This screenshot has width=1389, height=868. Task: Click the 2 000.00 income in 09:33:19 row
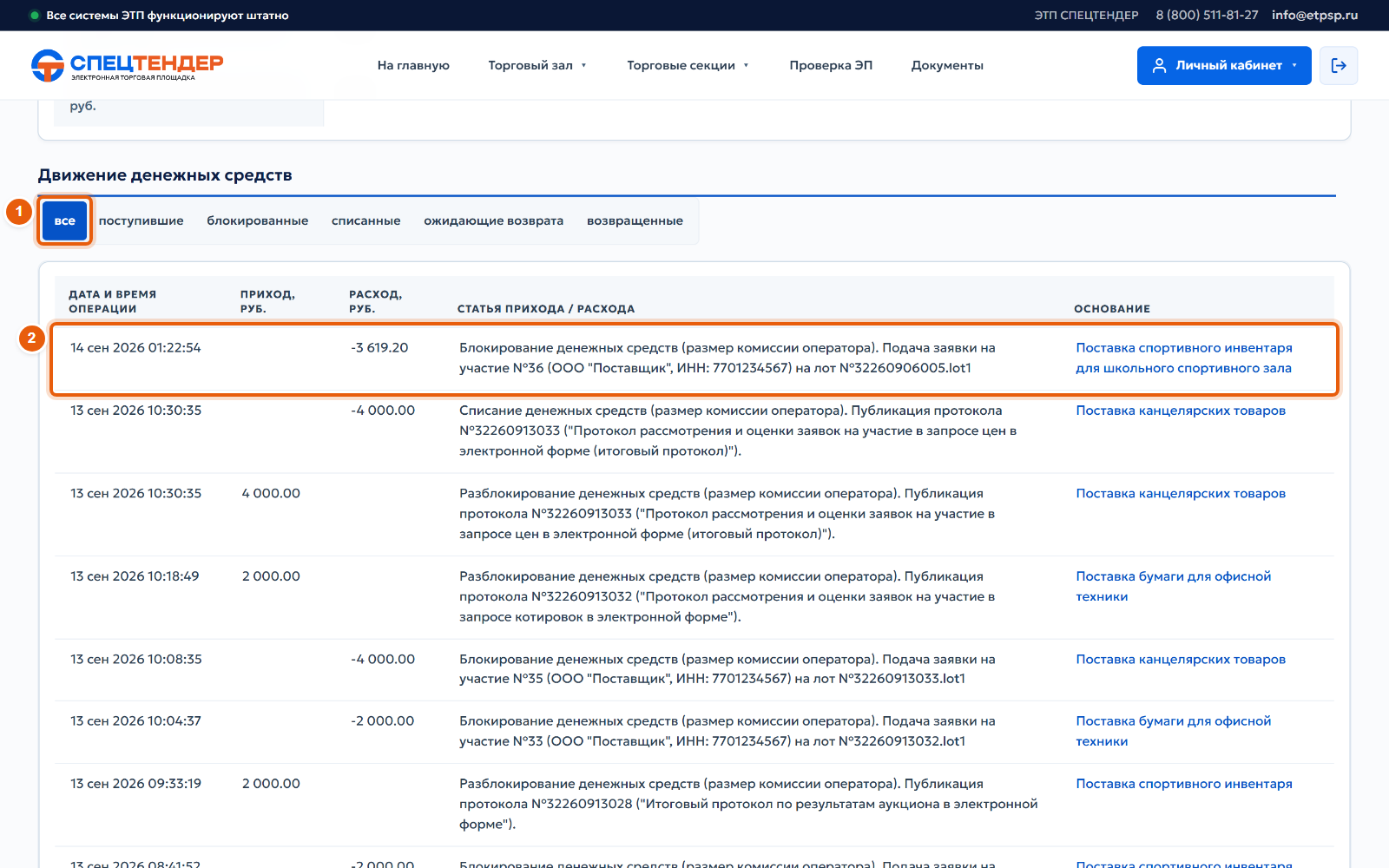pyautogui.click(x=271, y=784)
